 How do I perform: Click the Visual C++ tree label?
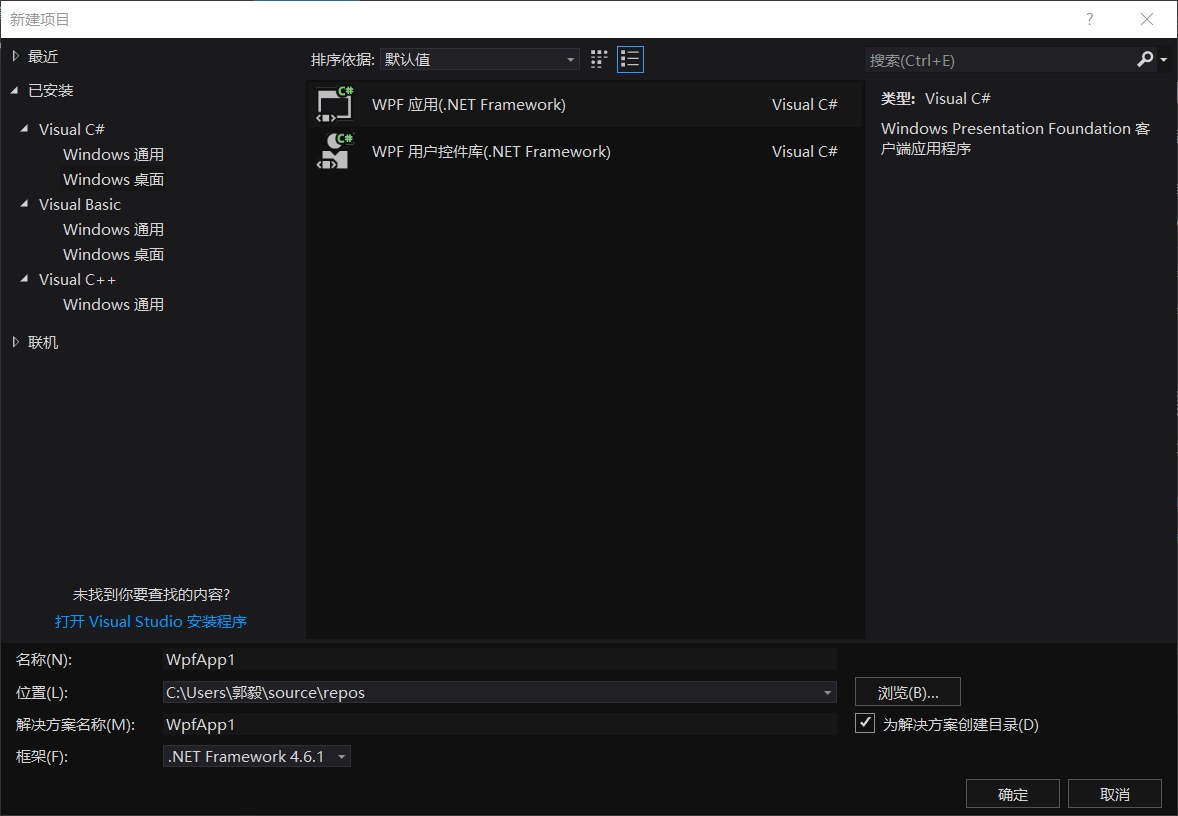pyautogui.click(x=77, y=280)
